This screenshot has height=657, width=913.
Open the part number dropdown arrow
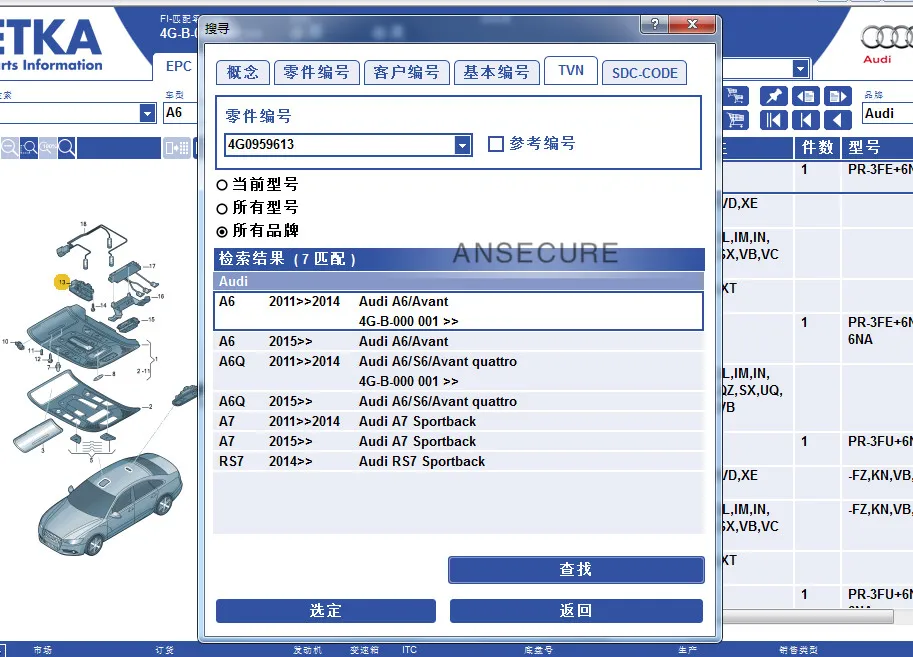pos(462,145)
